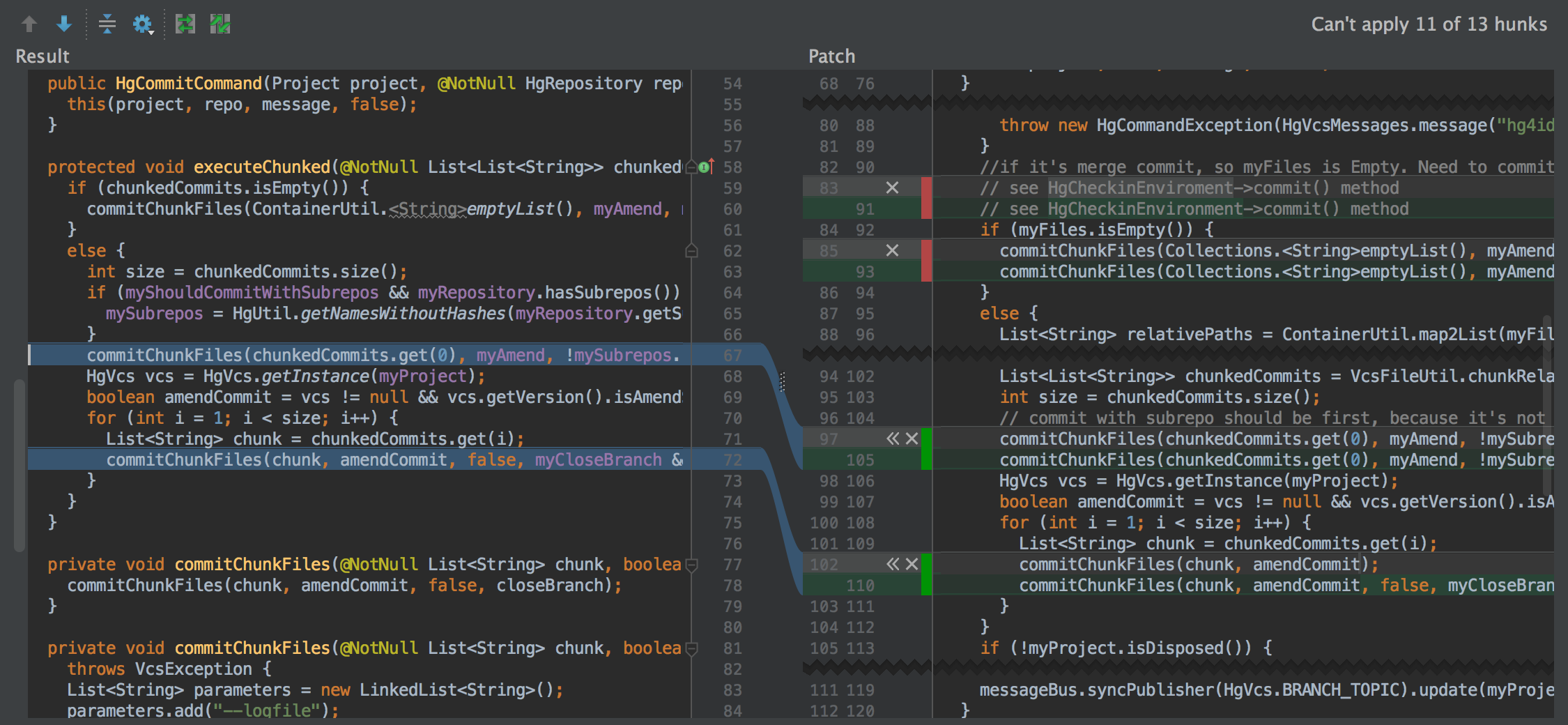Click the messageBus.syncPublisher line in Patch
This screenshot has height=725, width=1568.
pos(1267,690)
